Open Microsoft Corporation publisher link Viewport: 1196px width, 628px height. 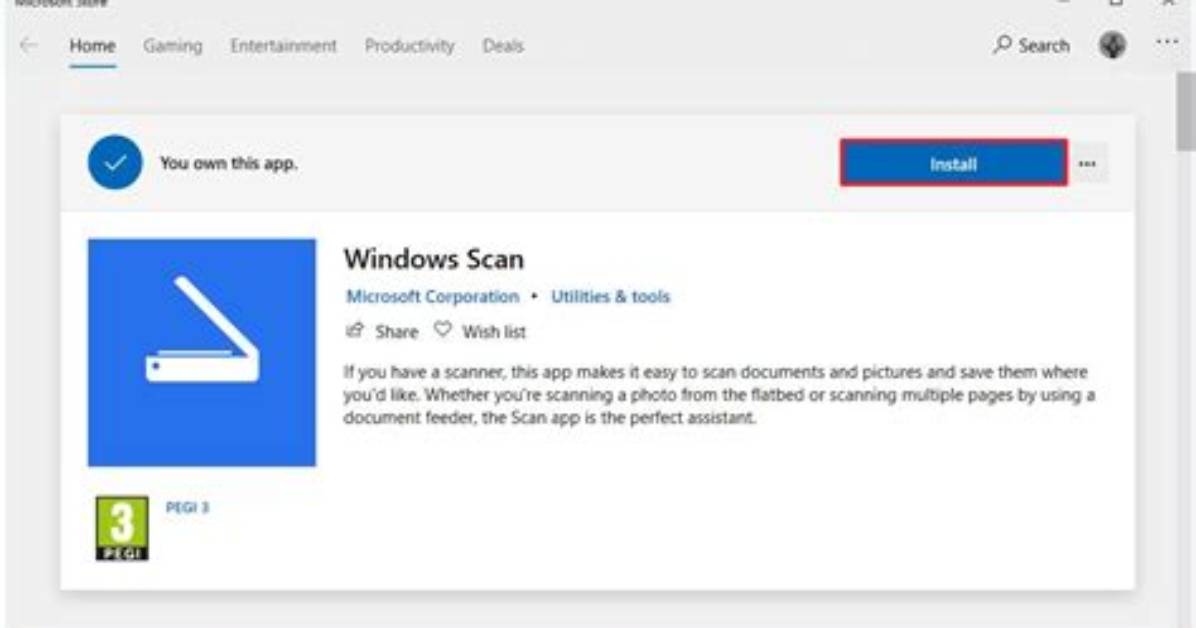point(432,297)
